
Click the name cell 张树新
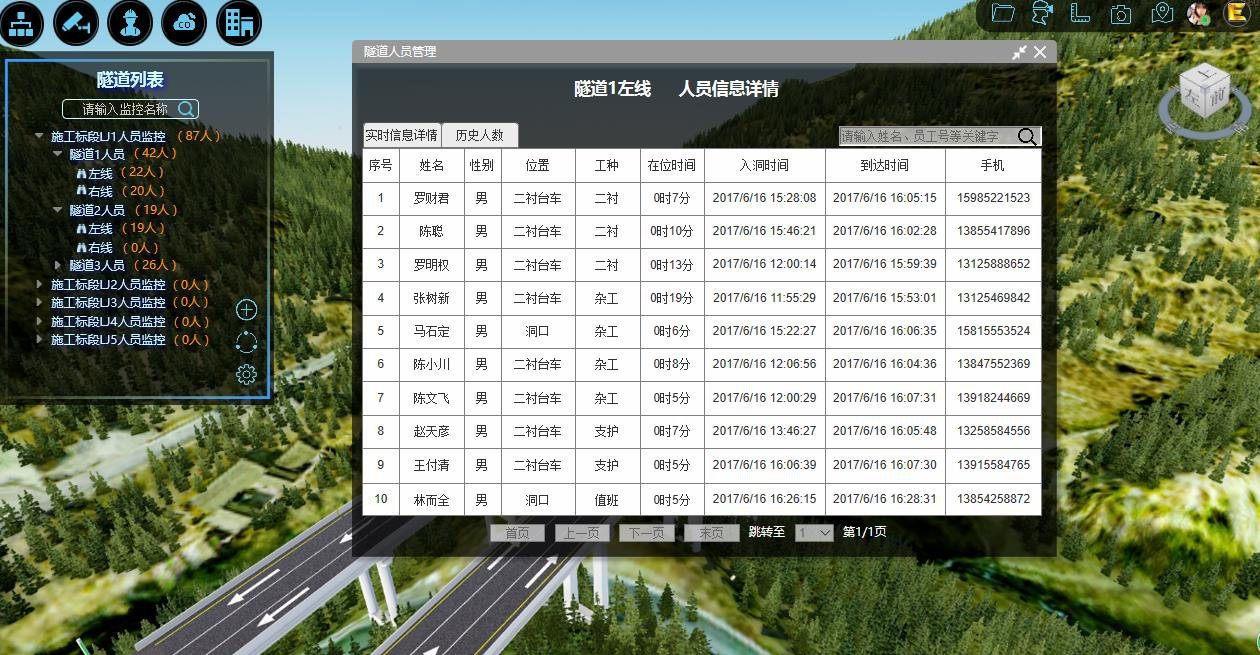[431, 298]
